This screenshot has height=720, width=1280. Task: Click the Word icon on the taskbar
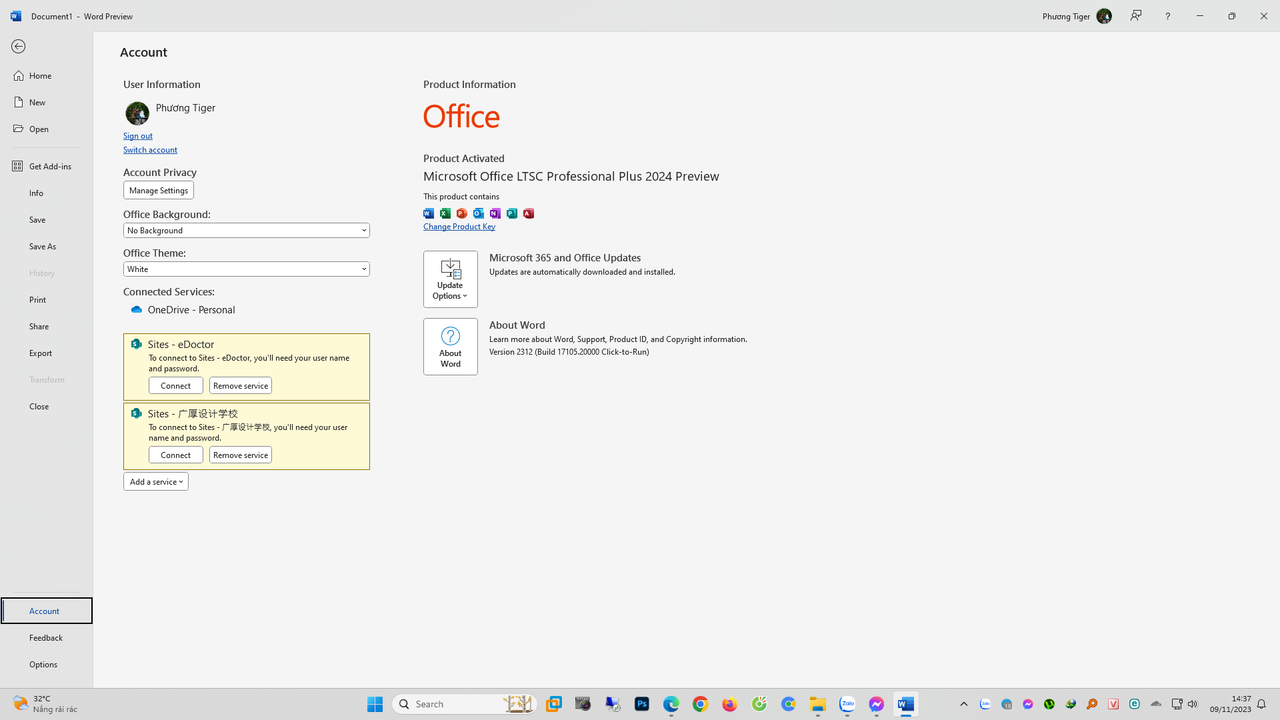point(906,704)
